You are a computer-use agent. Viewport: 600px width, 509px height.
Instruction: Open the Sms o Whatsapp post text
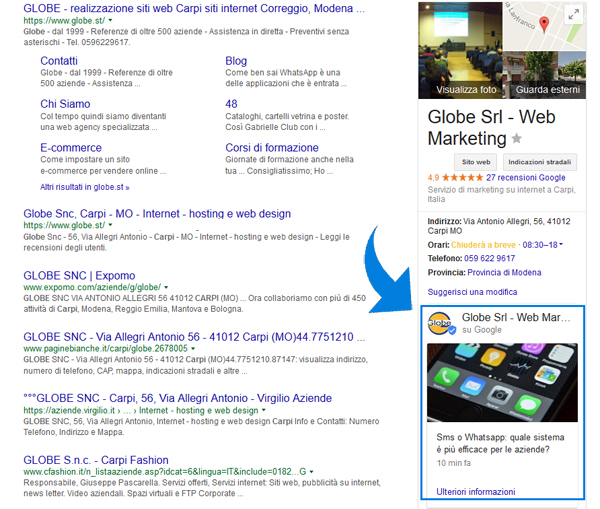click(500, 443)
